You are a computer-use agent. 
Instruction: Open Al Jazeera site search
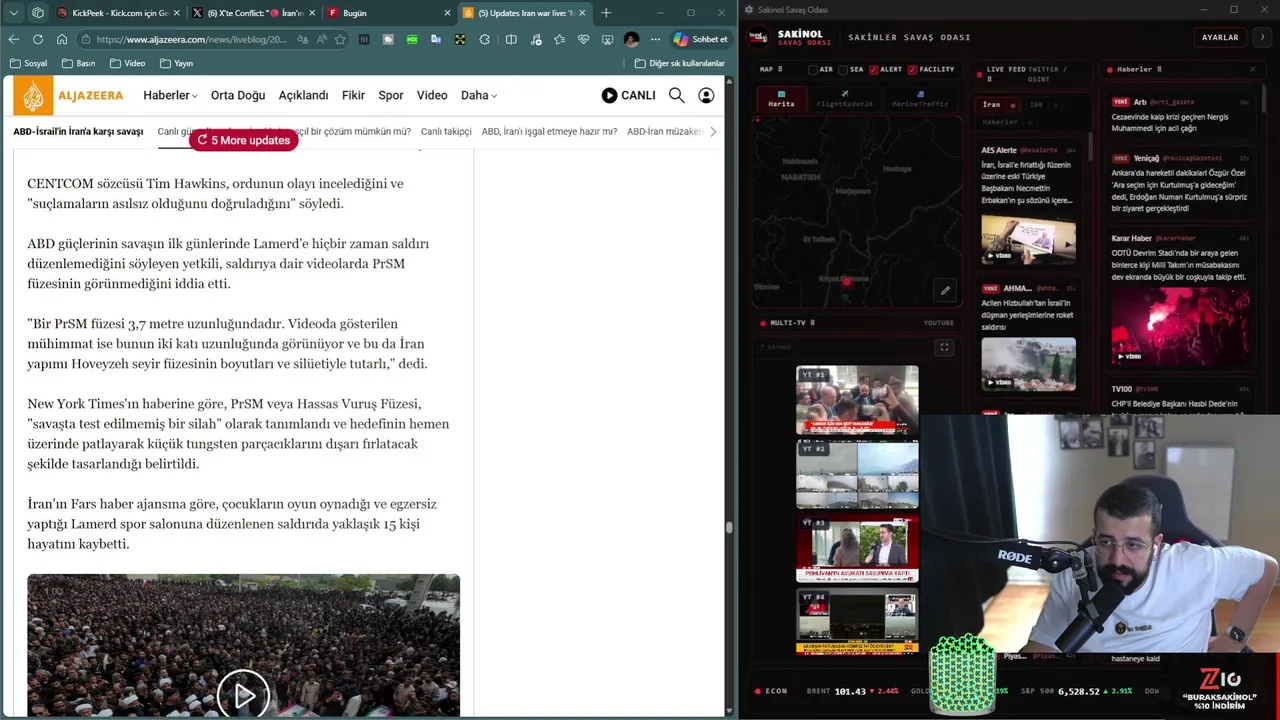click(x=677, y=95)
